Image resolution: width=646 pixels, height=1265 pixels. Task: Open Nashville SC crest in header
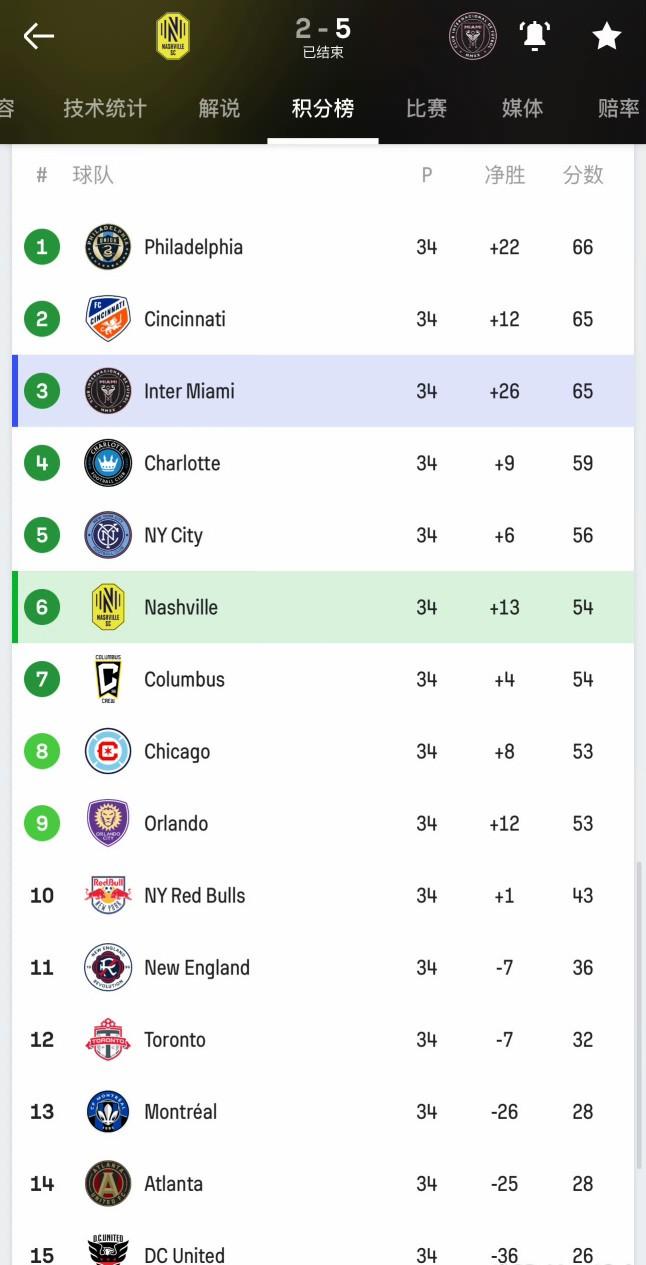(173, 36)
